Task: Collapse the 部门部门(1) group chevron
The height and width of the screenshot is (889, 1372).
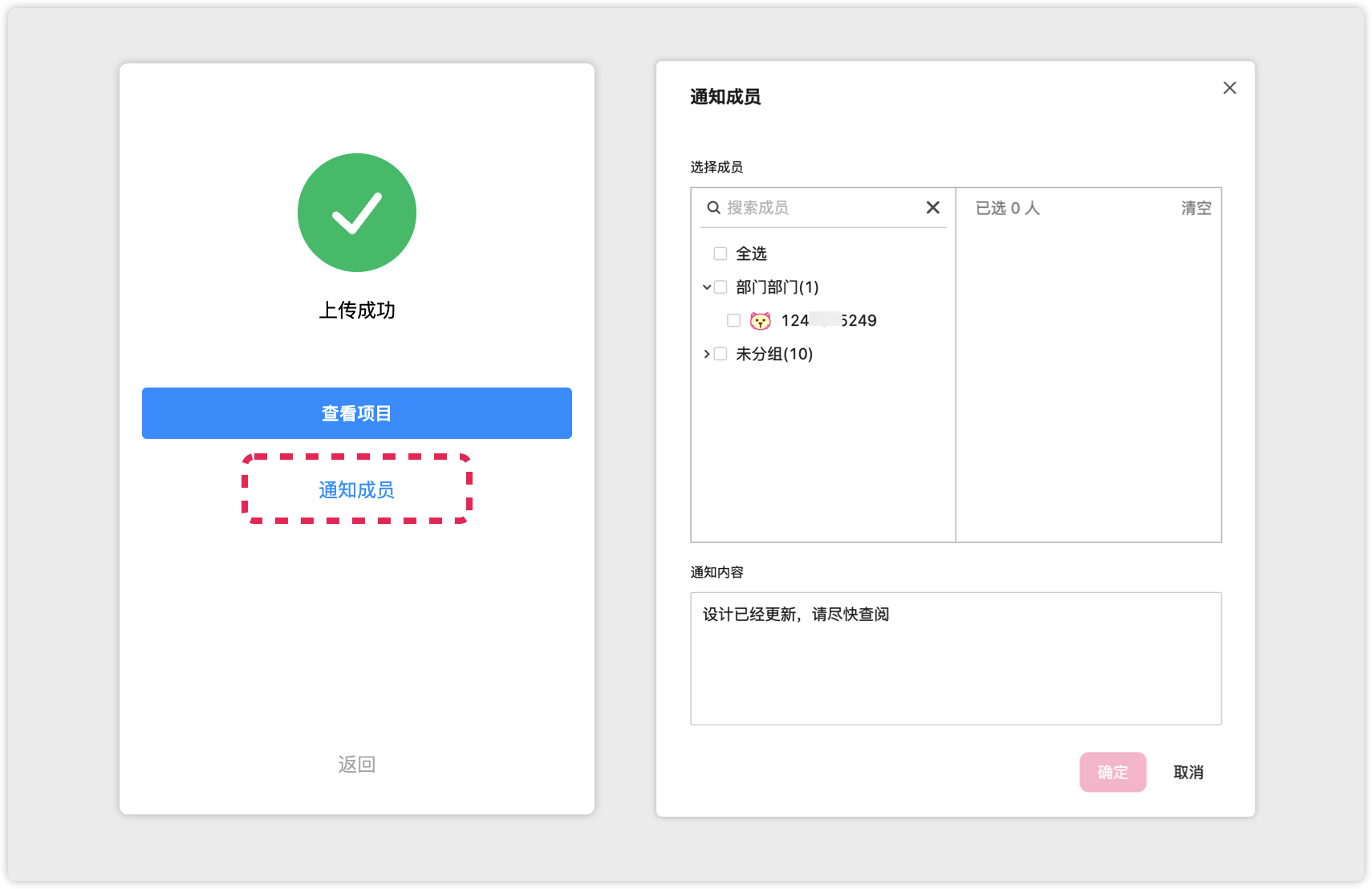Action: coord(706,287)
